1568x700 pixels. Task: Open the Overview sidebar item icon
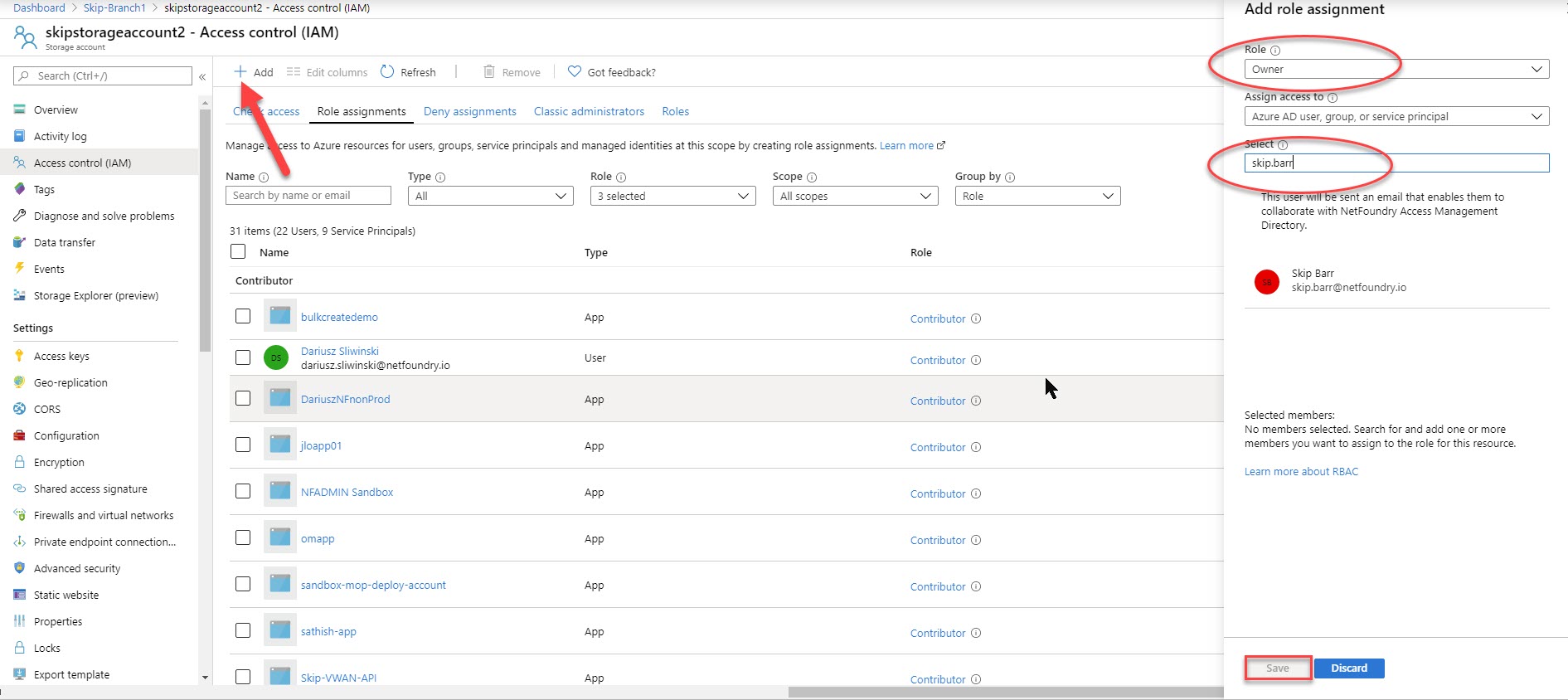click(20, 109)
